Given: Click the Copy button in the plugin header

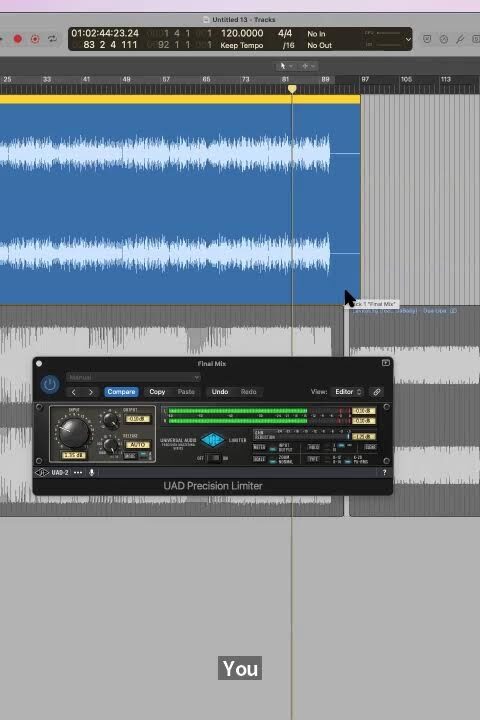Looking at the screenshot, I should coord(157,392).
